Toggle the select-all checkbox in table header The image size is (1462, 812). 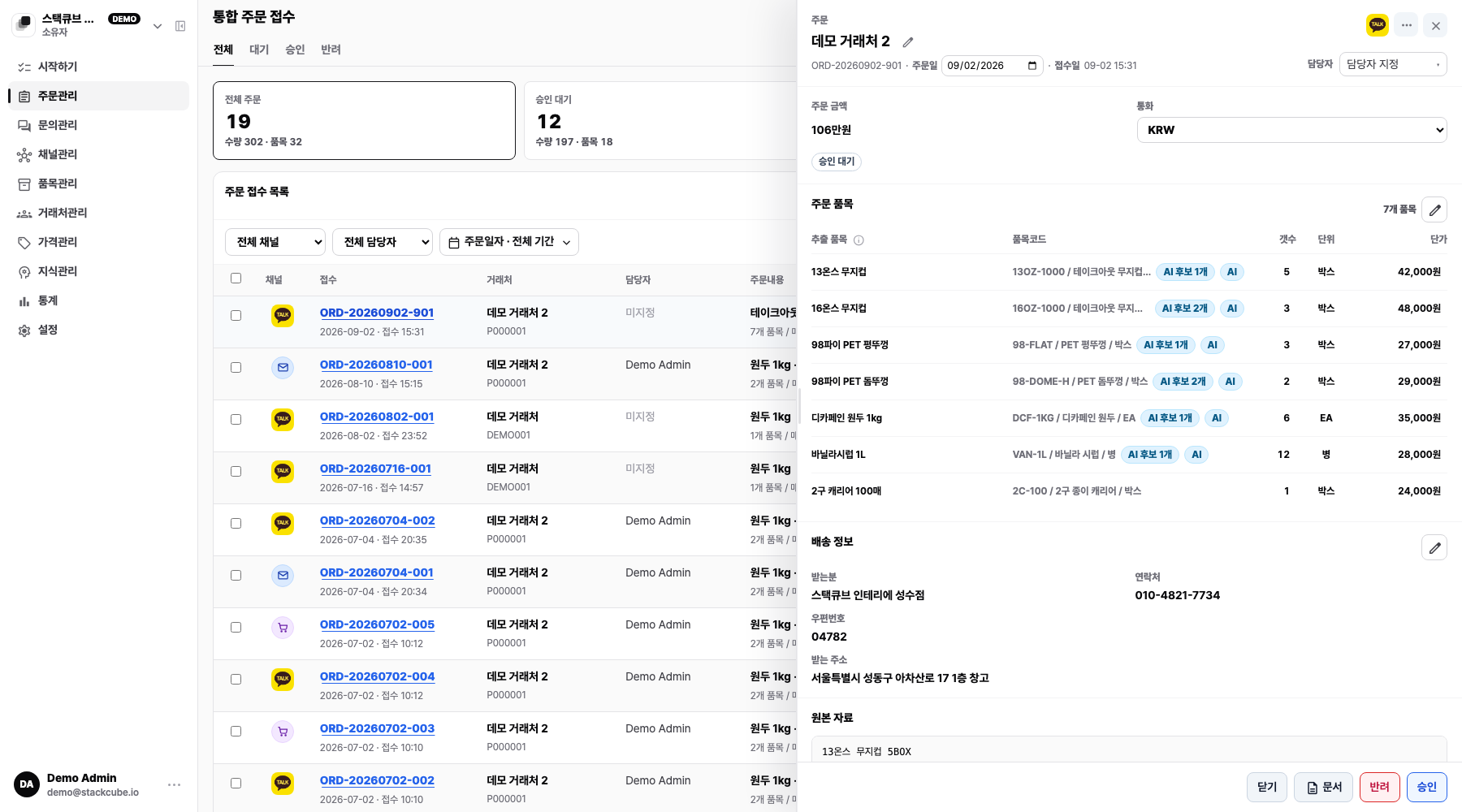pos(236,278)
